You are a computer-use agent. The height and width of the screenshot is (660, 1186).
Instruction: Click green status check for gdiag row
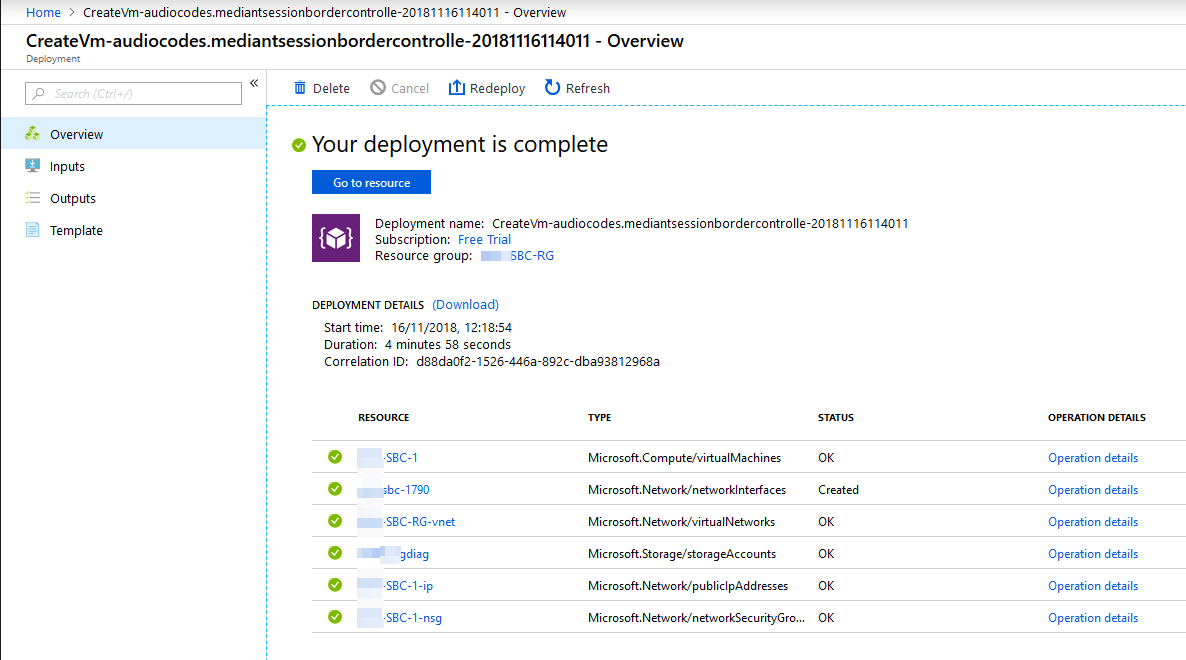(335, 553)
